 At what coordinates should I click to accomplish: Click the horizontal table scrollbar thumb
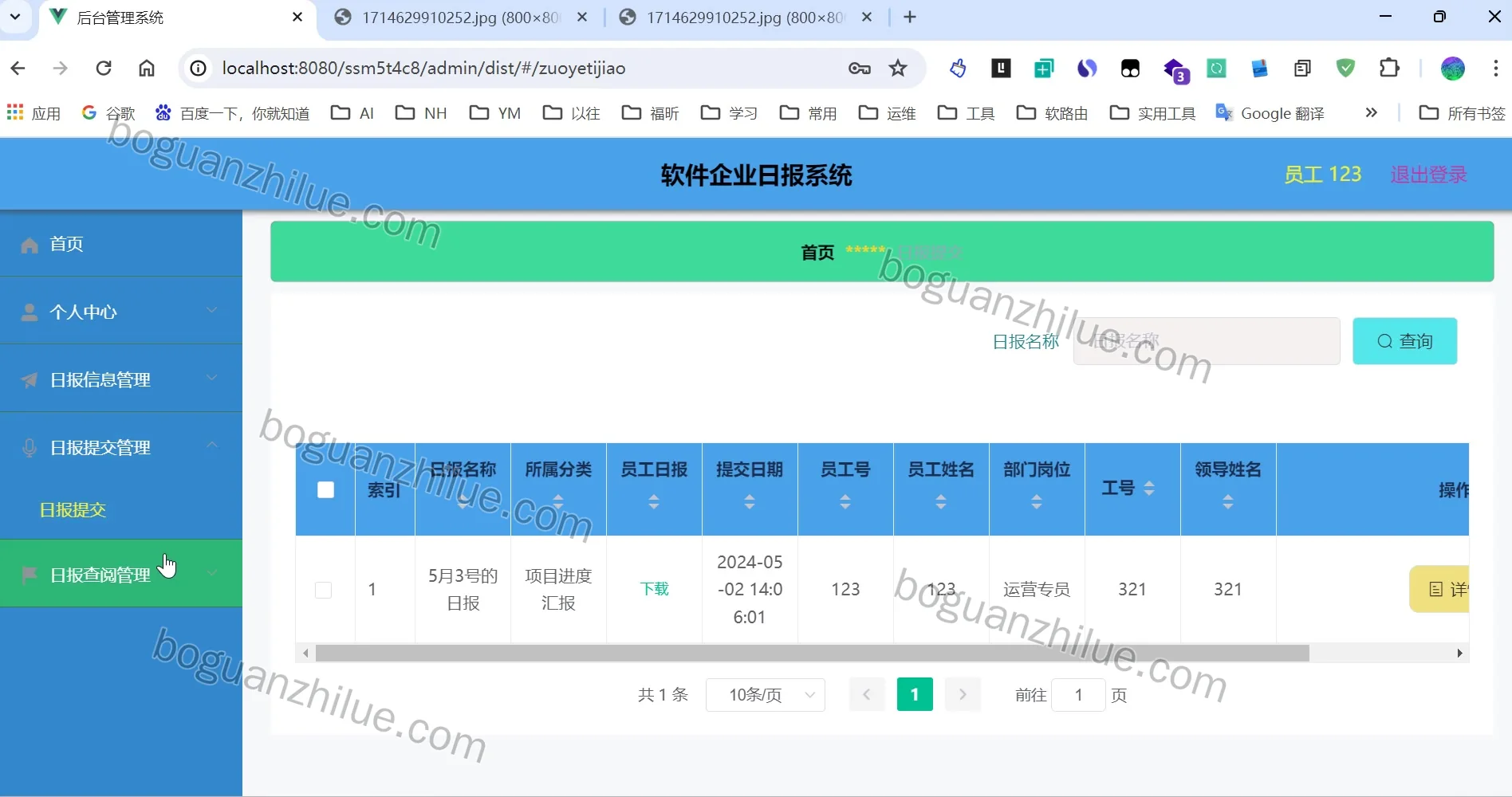click(x=812, y=654)
